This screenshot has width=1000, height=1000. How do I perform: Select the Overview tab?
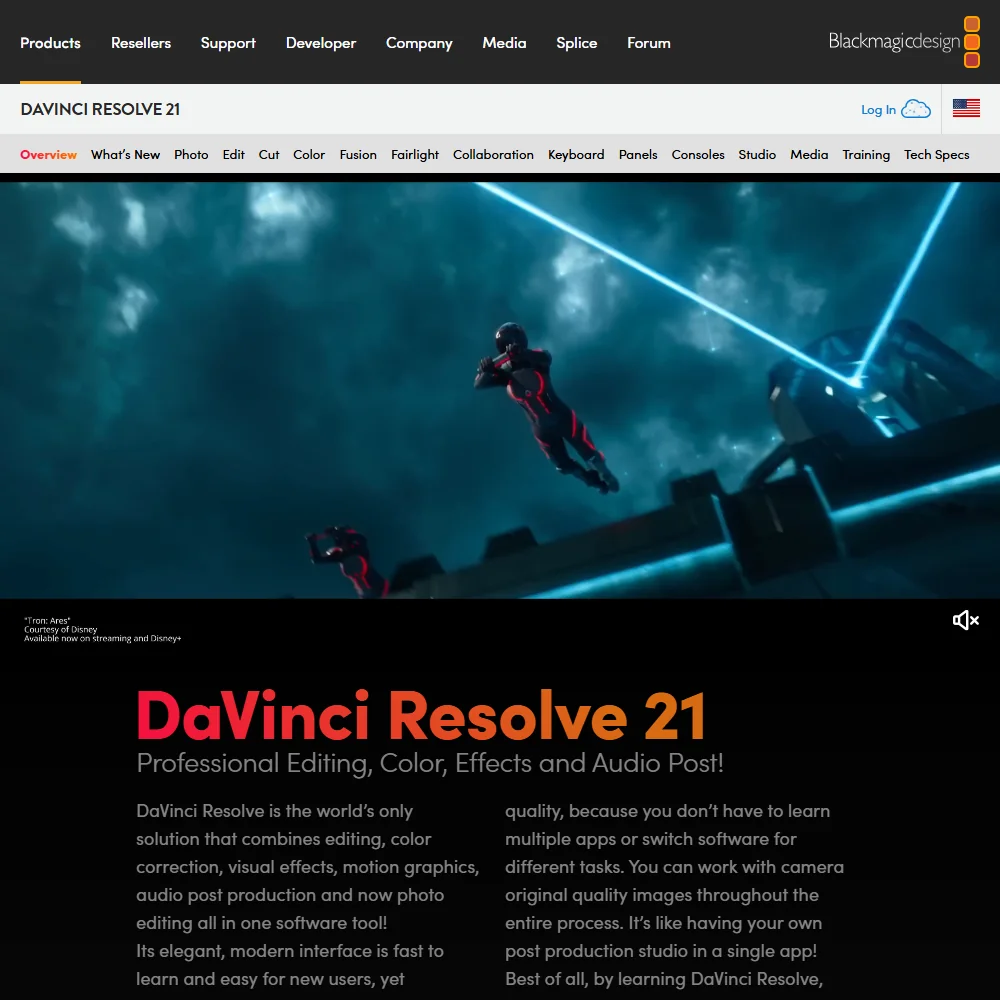pyautogui.click(x=48, y=154)
